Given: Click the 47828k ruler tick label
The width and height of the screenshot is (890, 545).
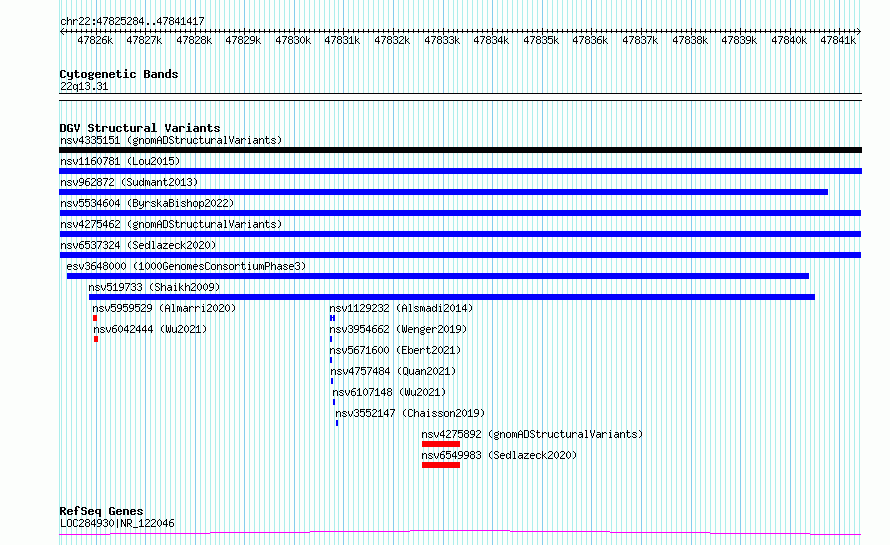Looking at the screenshot, I should (x=194, y=40).
